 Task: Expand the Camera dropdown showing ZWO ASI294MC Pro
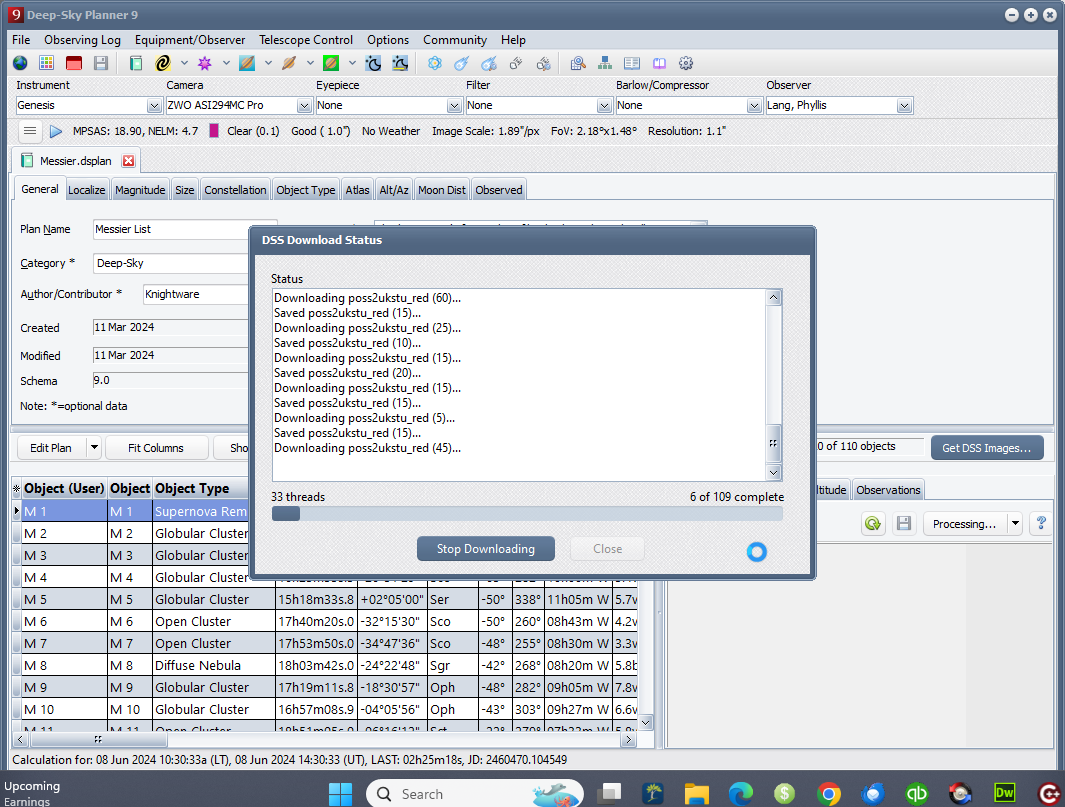click(x=304, y=106)
